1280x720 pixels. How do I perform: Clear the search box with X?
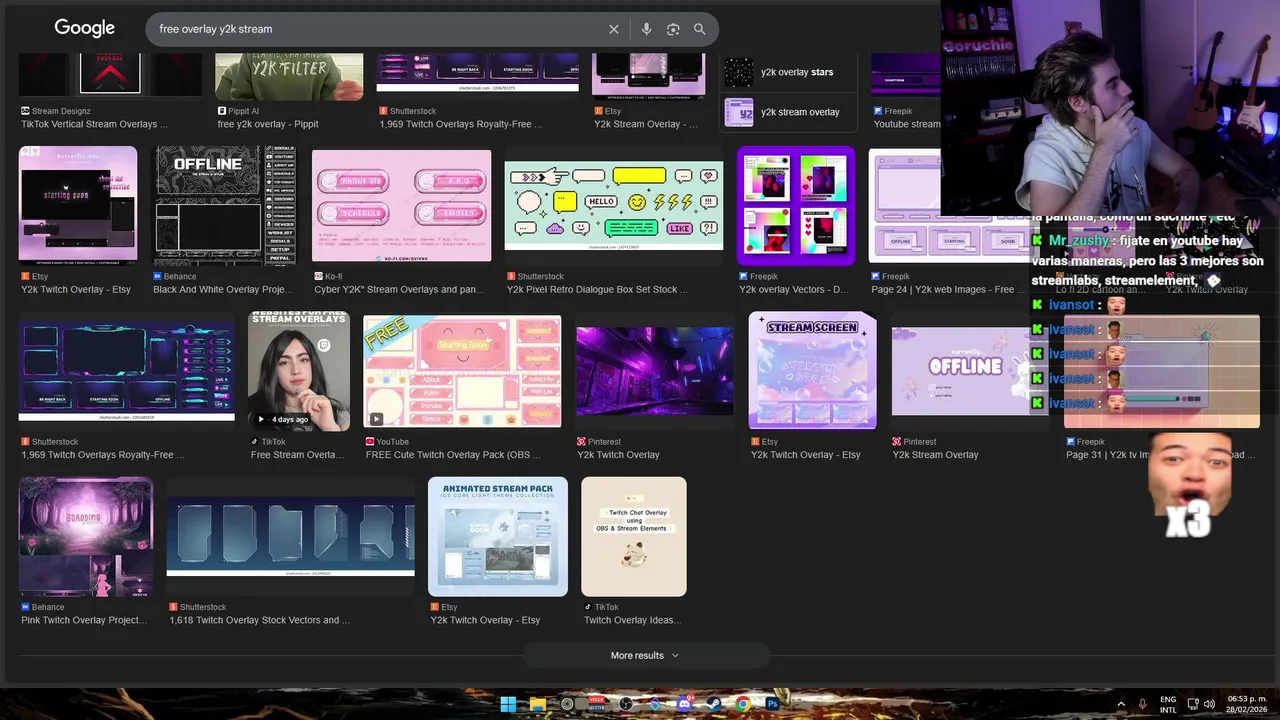point(614,29)
